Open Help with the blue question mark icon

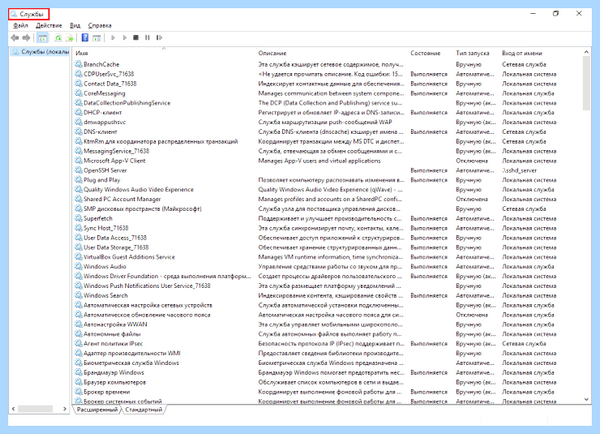click(85, 38)
